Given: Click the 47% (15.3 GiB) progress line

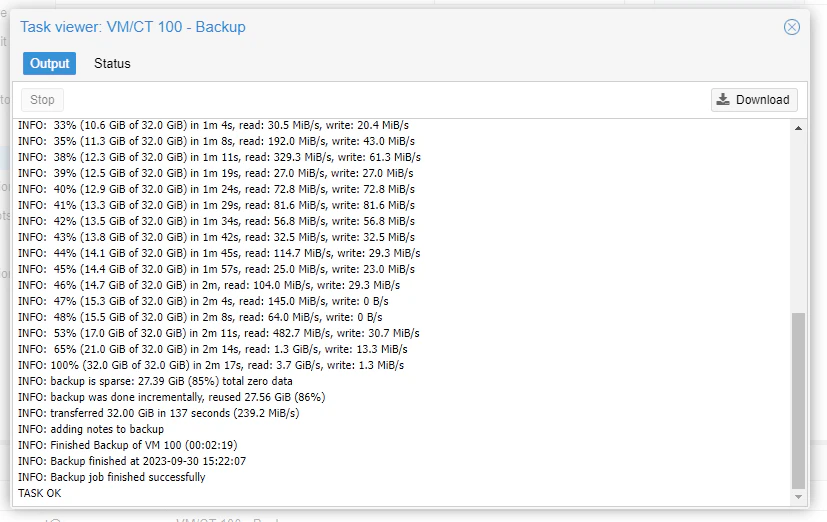Looking at the screenshot, I should pos(203,301).
